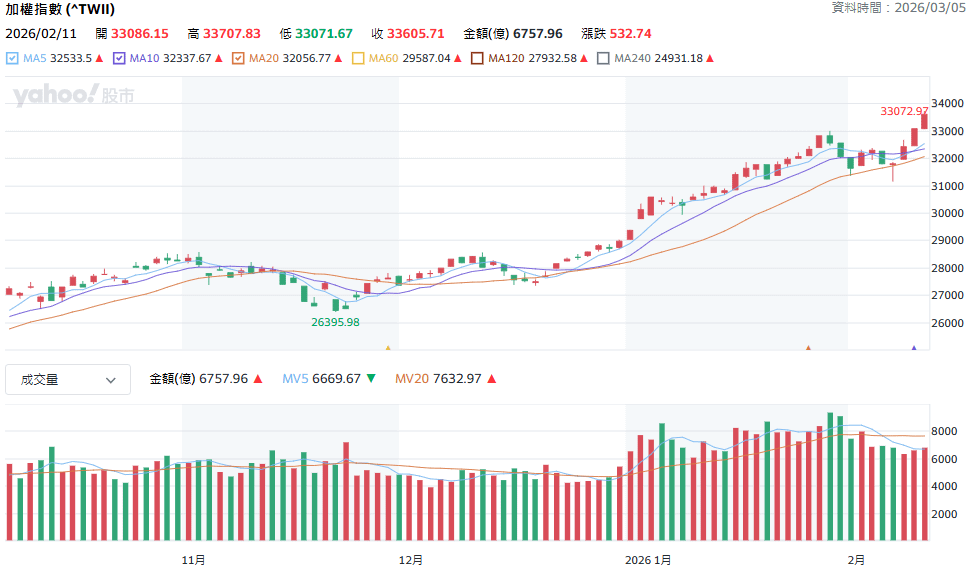Click the green down arrow next to MV5

tap(371, 379)
